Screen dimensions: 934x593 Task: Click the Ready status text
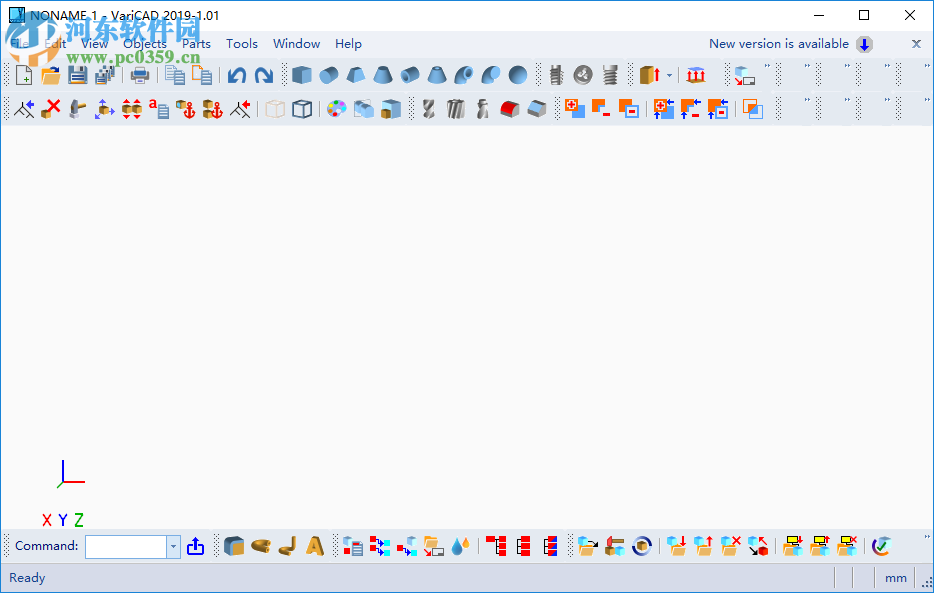tap(27, 578)
